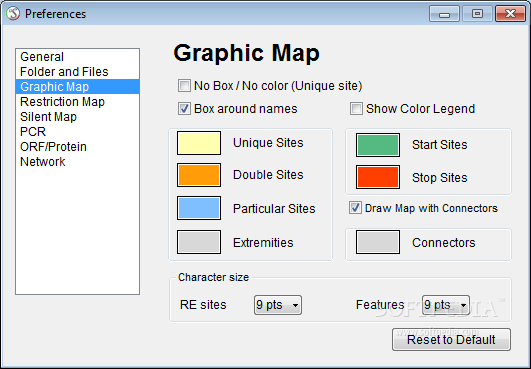Screen dimensions: 531x369
Task: Close the Preferences window
Action: [510, 14]
